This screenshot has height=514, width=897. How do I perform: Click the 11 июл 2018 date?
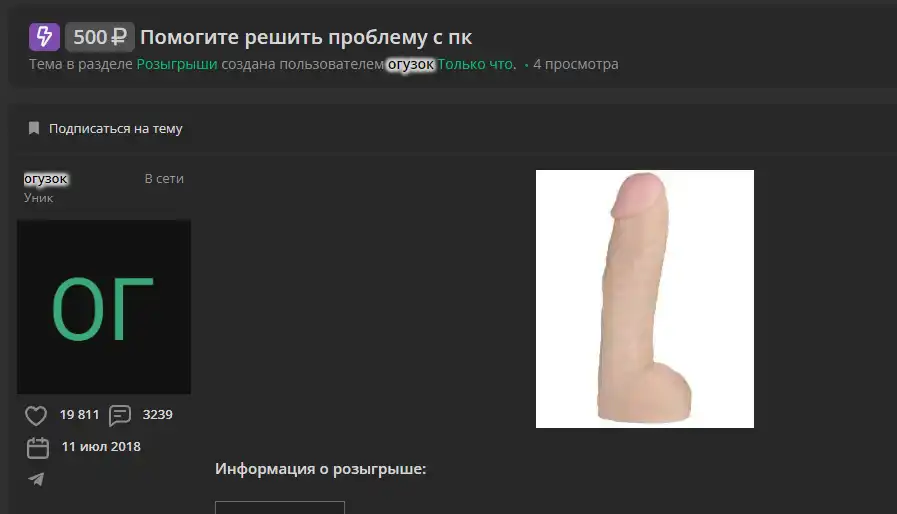[x=101, y=446]
